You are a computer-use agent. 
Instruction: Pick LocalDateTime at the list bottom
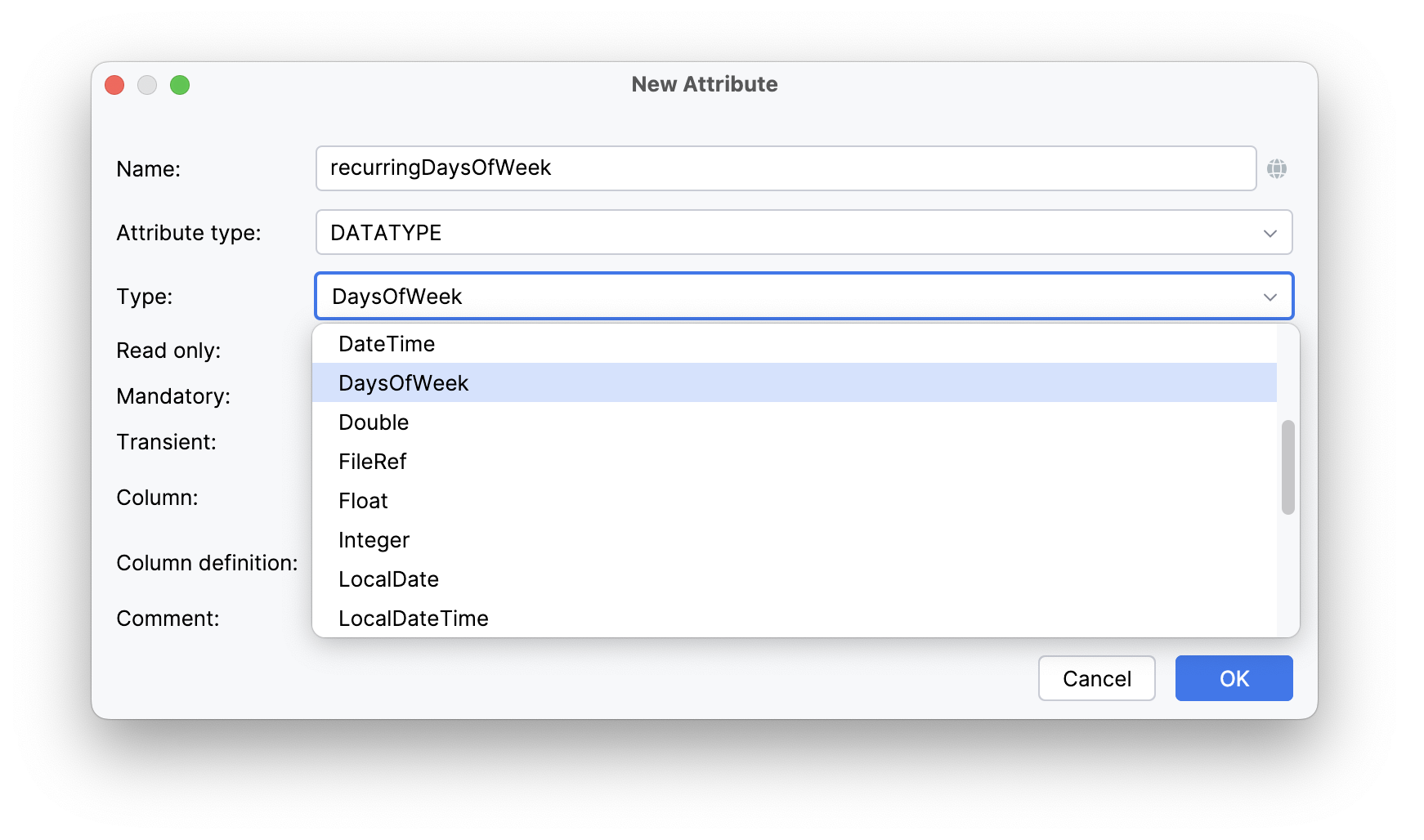point(414,619)
